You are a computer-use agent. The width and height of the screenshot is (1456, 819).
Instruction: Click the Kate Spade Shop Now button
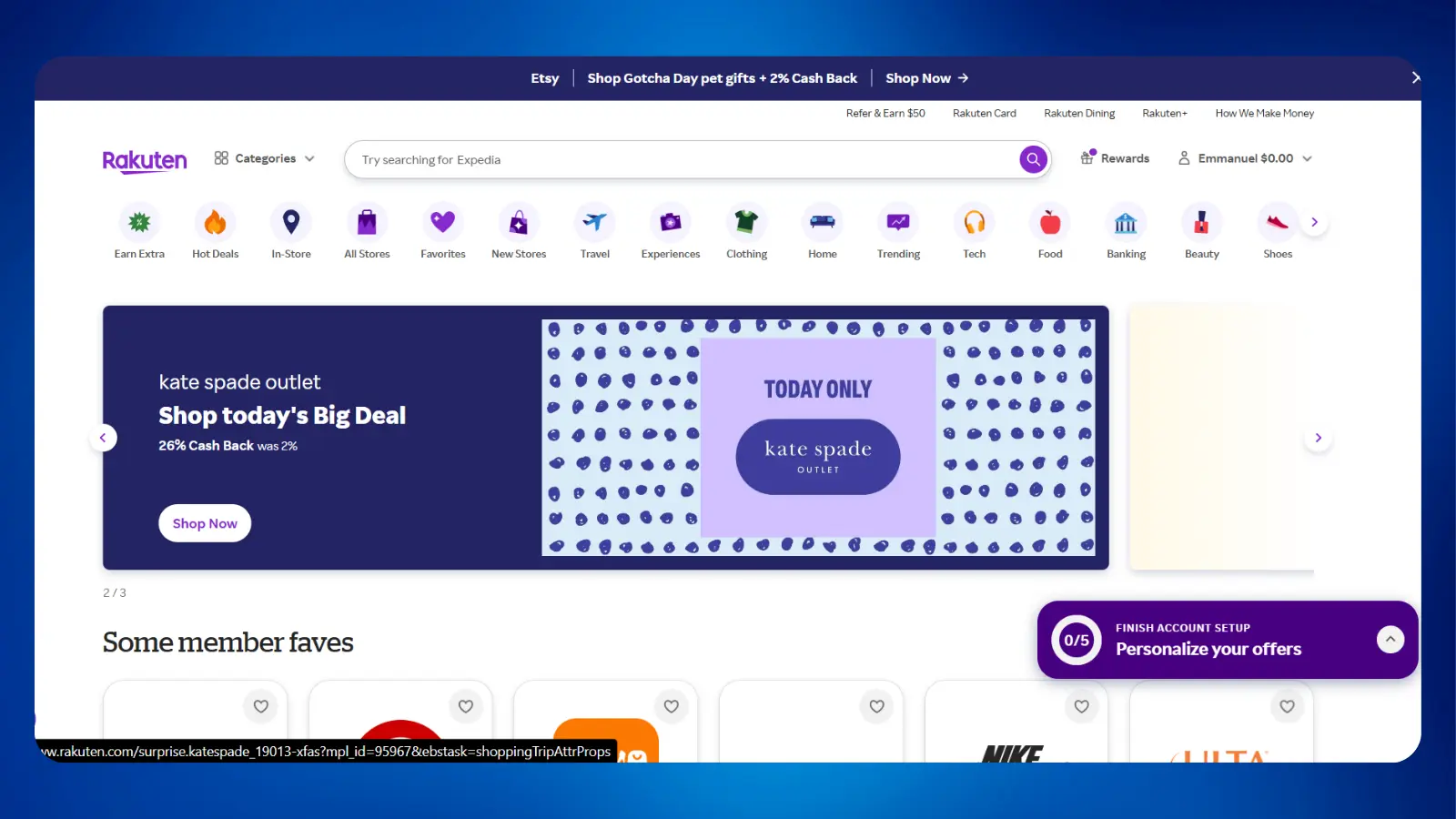click(205, 523)
